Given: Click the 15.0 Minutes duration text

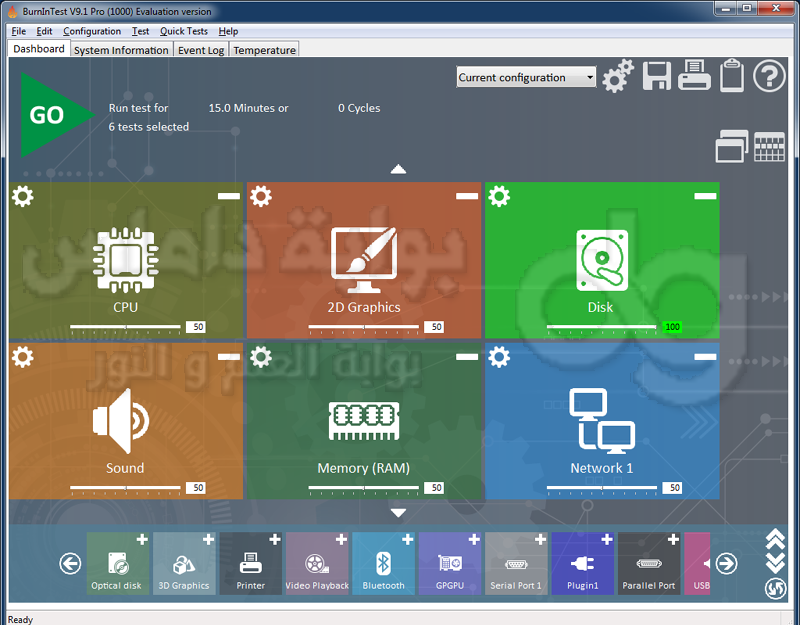Looking at the screenshot, I should click(248, 108).
